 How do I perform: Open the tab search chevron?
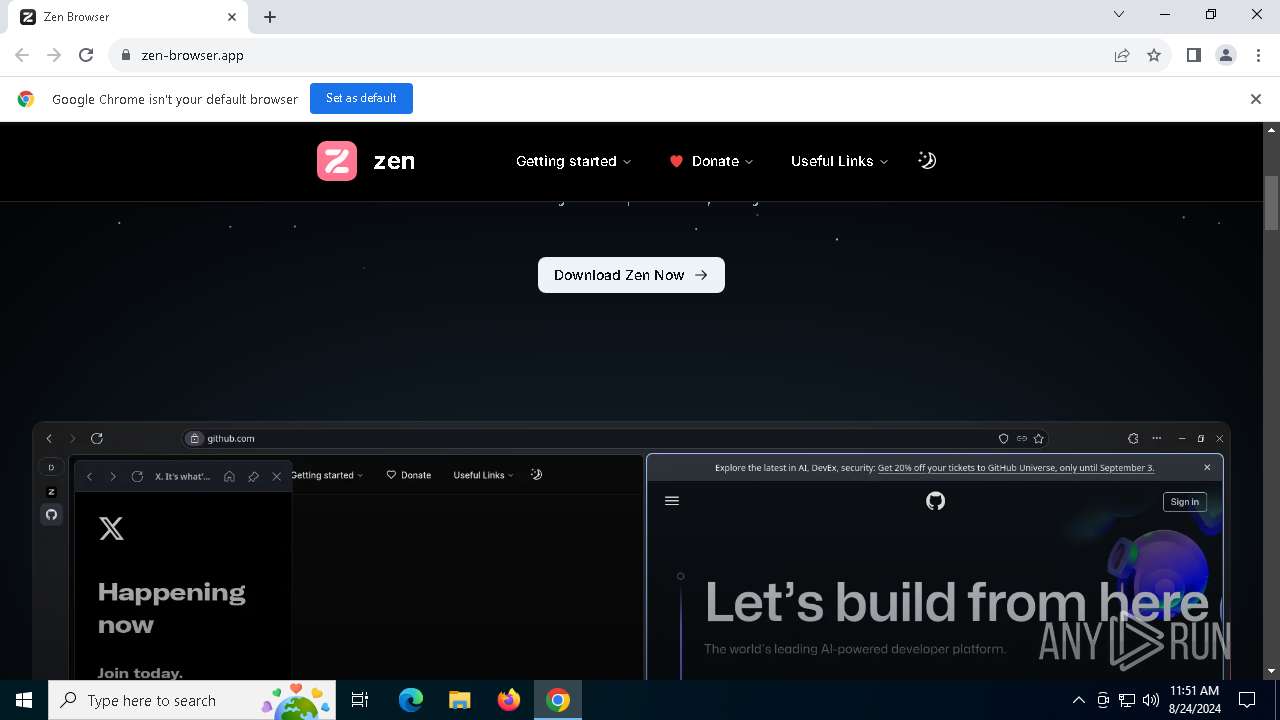click(1119, 14)
